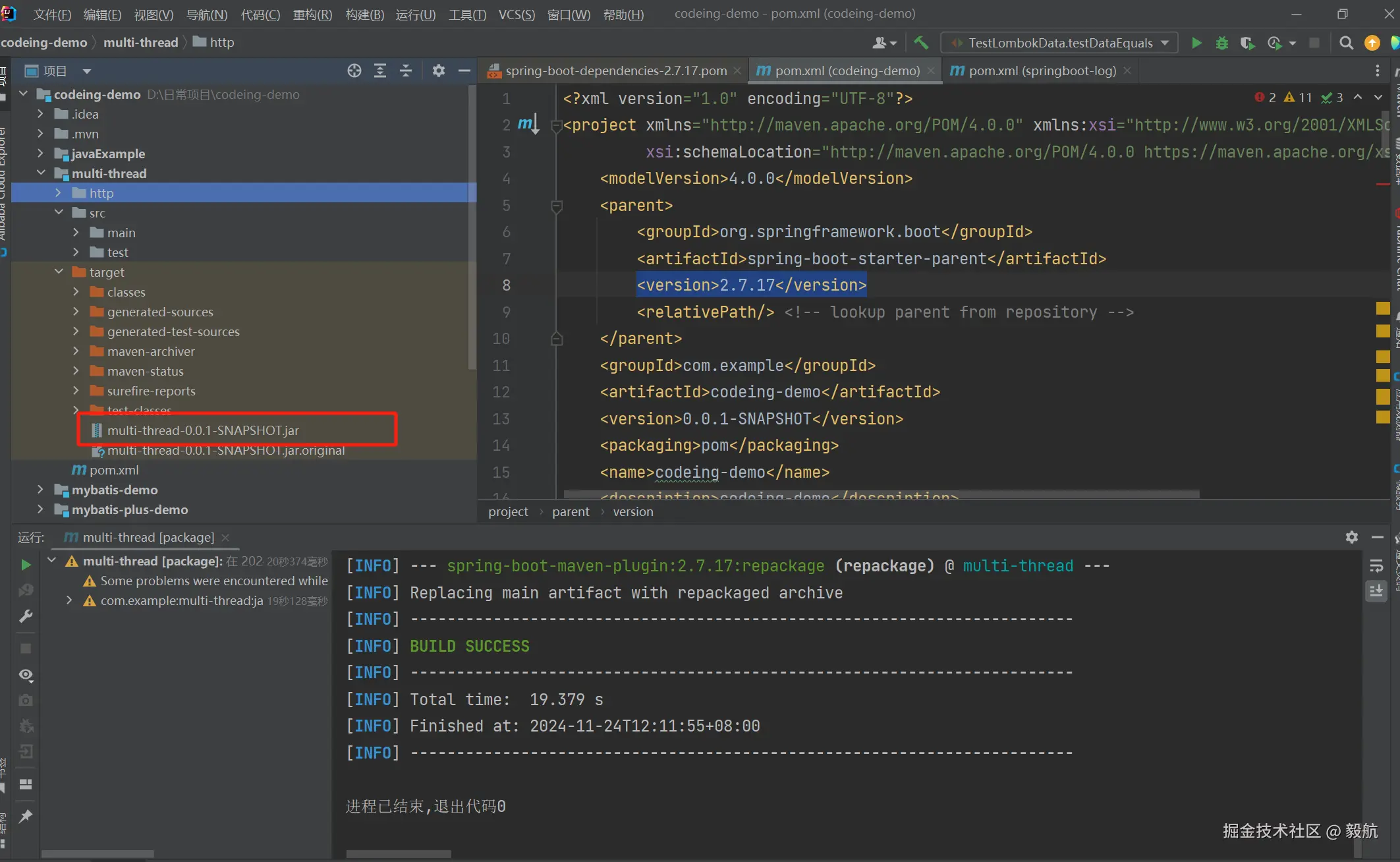Toggle scroll to end in console
This screenshot has width=1400, height=862.
[1376, 591]
